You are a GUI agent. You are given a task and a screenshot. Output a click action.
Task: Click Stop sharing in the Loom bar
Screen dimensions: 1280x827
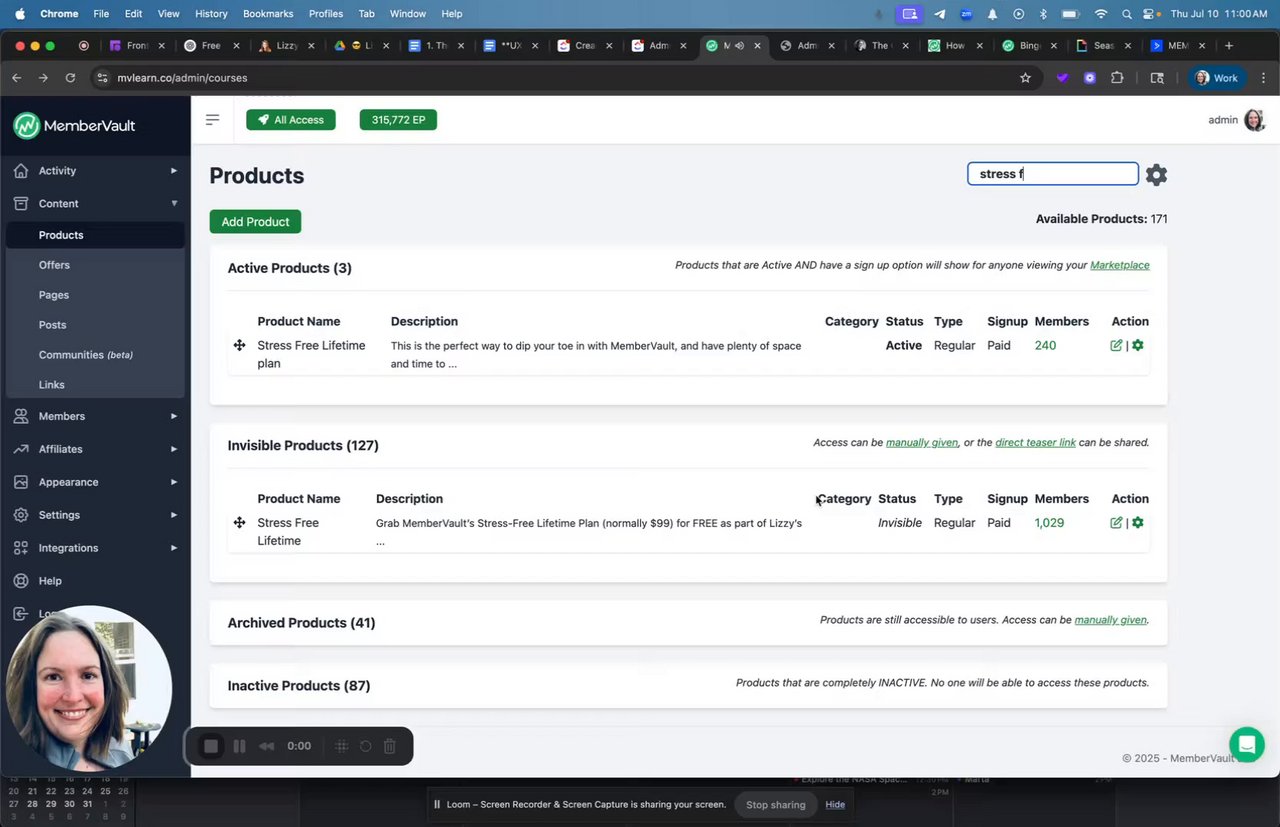(x=775, y=805)
